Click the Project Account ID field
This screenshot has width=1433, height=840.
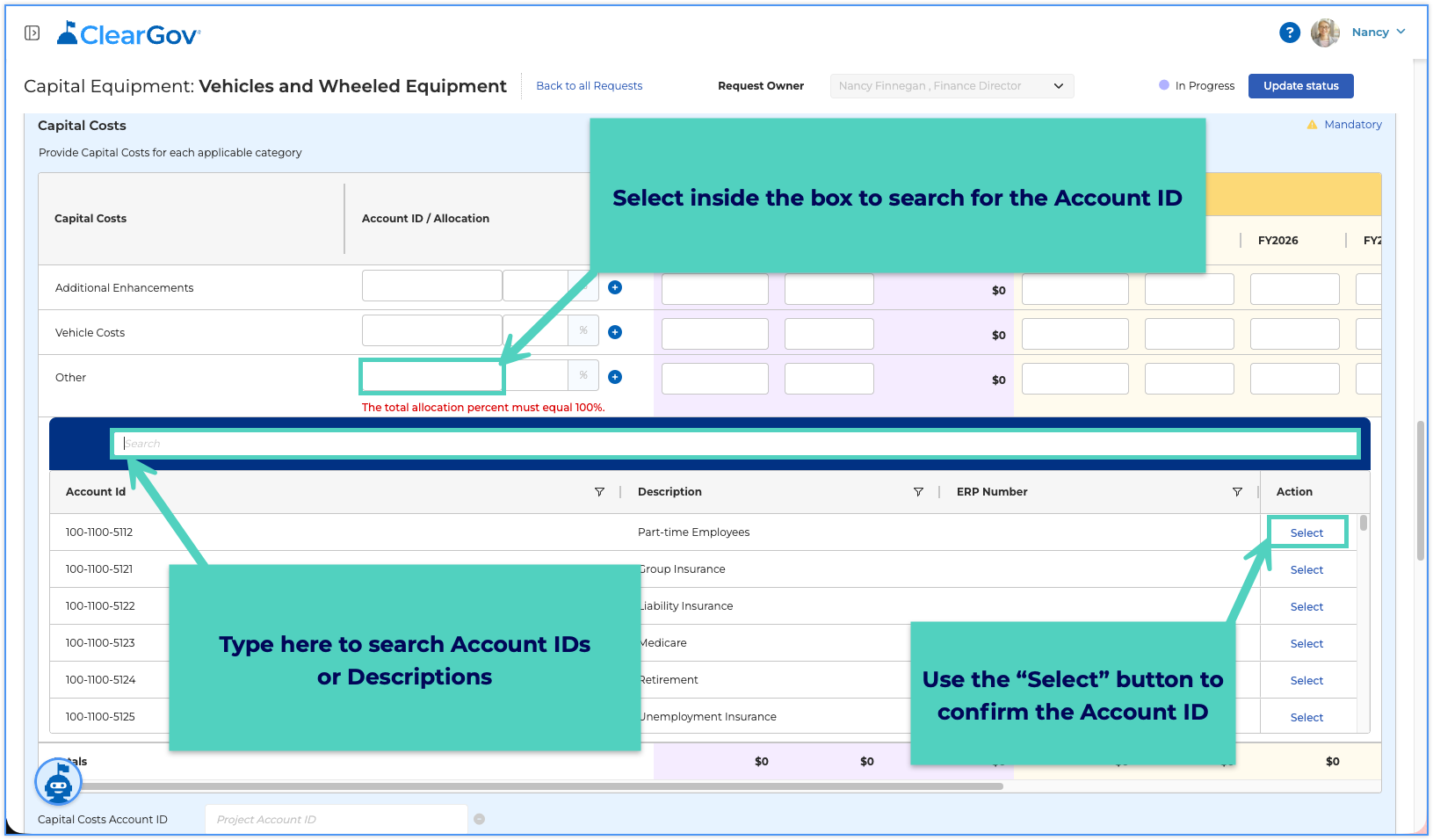337,819
